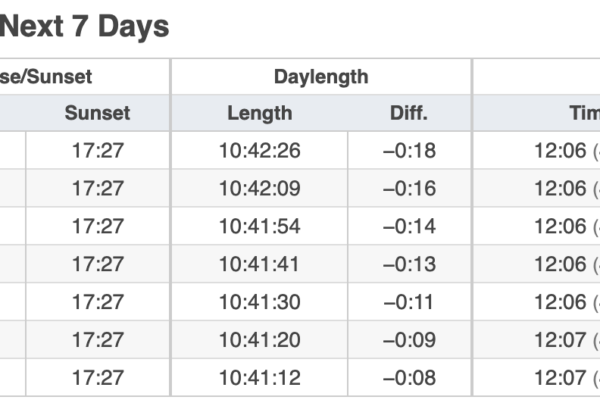Click the –0:09 difference cell

tap(409, 340)
